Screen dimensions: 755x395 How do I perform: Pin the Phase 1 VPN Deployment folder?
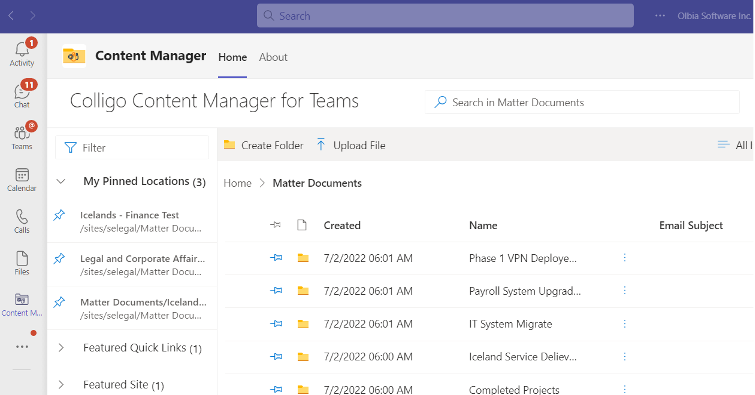276,258
